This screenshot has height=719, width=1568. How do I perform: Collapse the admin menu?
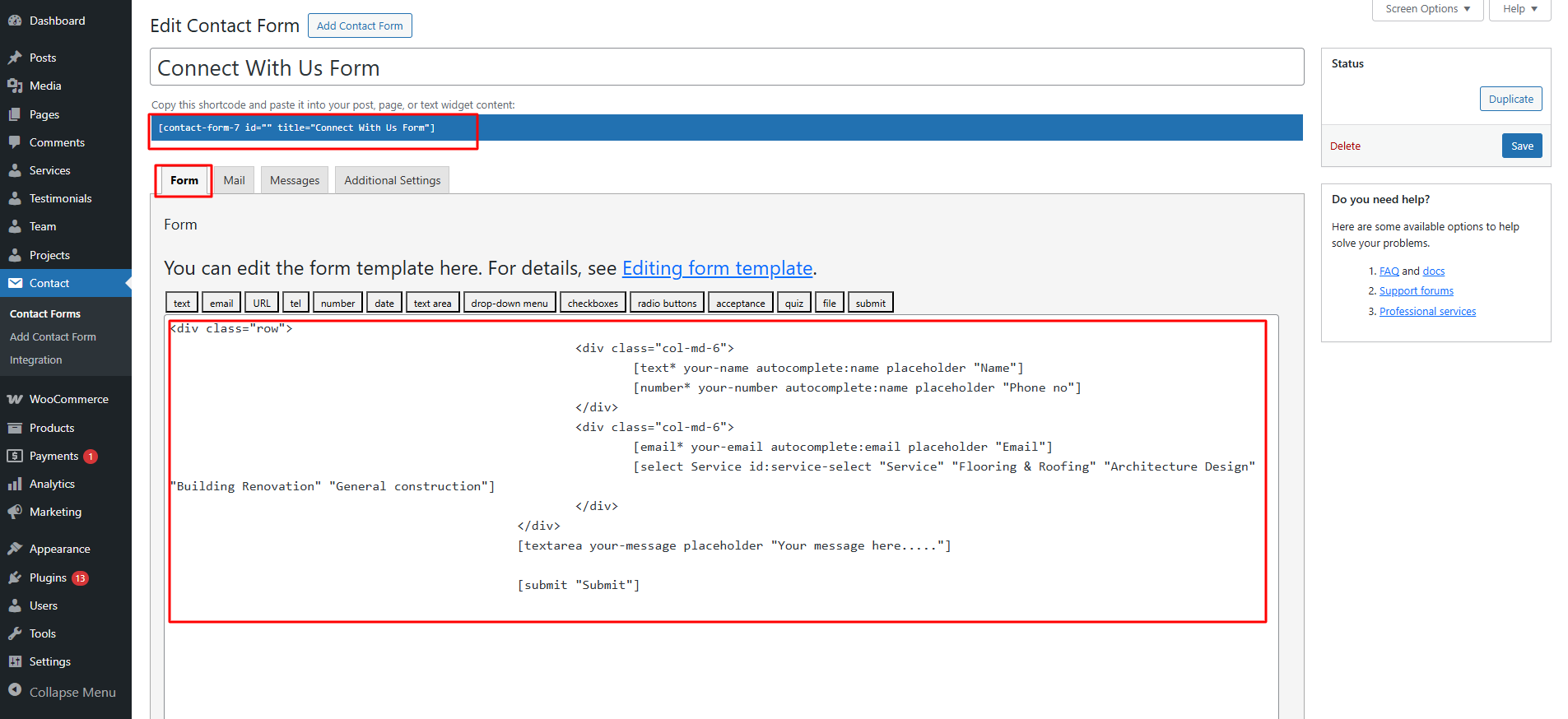click(62, 692)
